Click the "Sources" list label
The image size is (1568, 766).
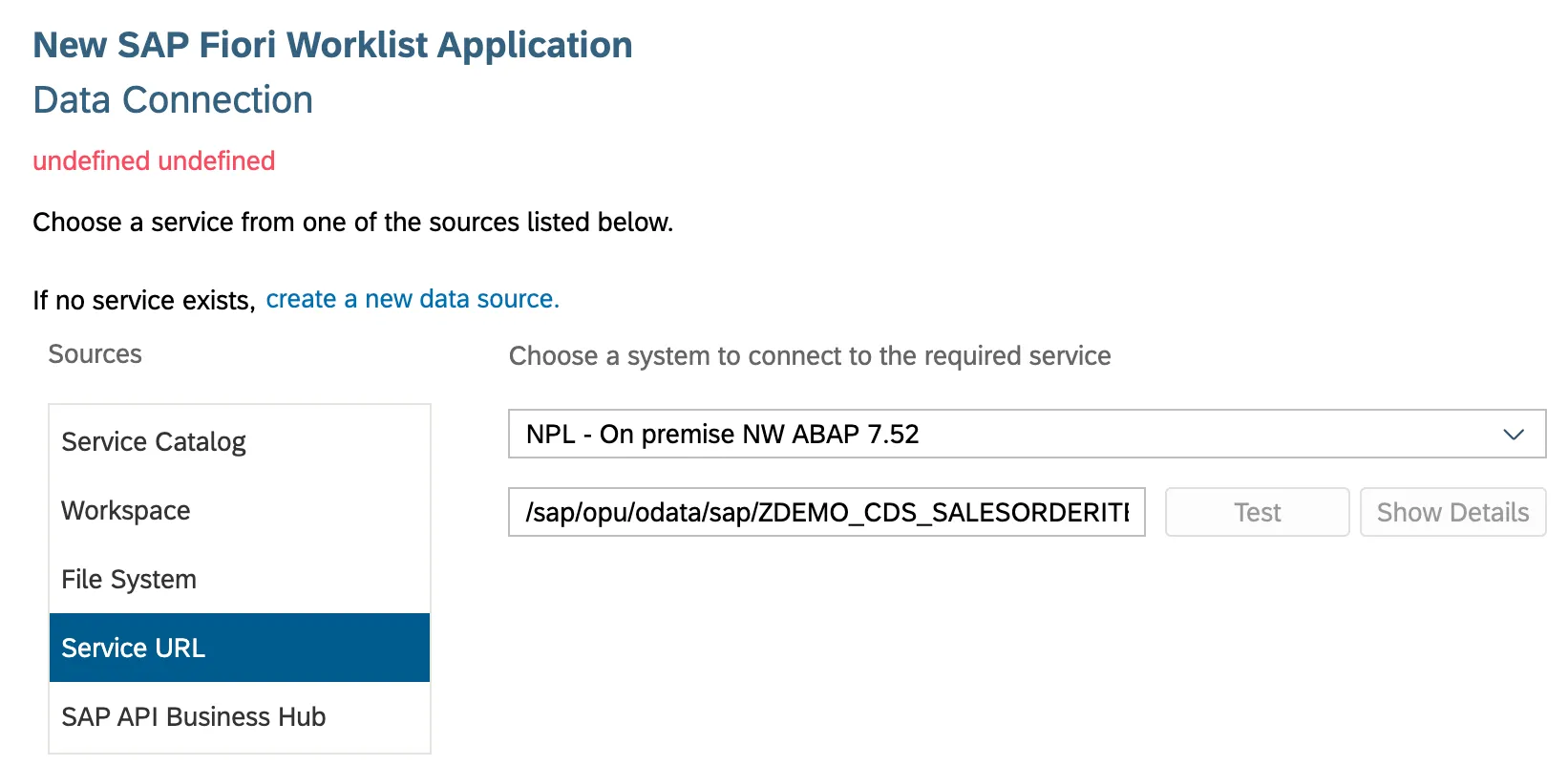click(x=95, y=354)
